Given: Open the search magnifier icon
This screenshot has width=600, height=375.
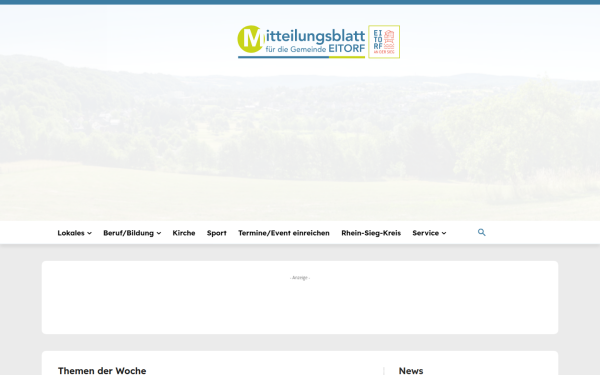Looking at the screenshot, I should [481, 232].
